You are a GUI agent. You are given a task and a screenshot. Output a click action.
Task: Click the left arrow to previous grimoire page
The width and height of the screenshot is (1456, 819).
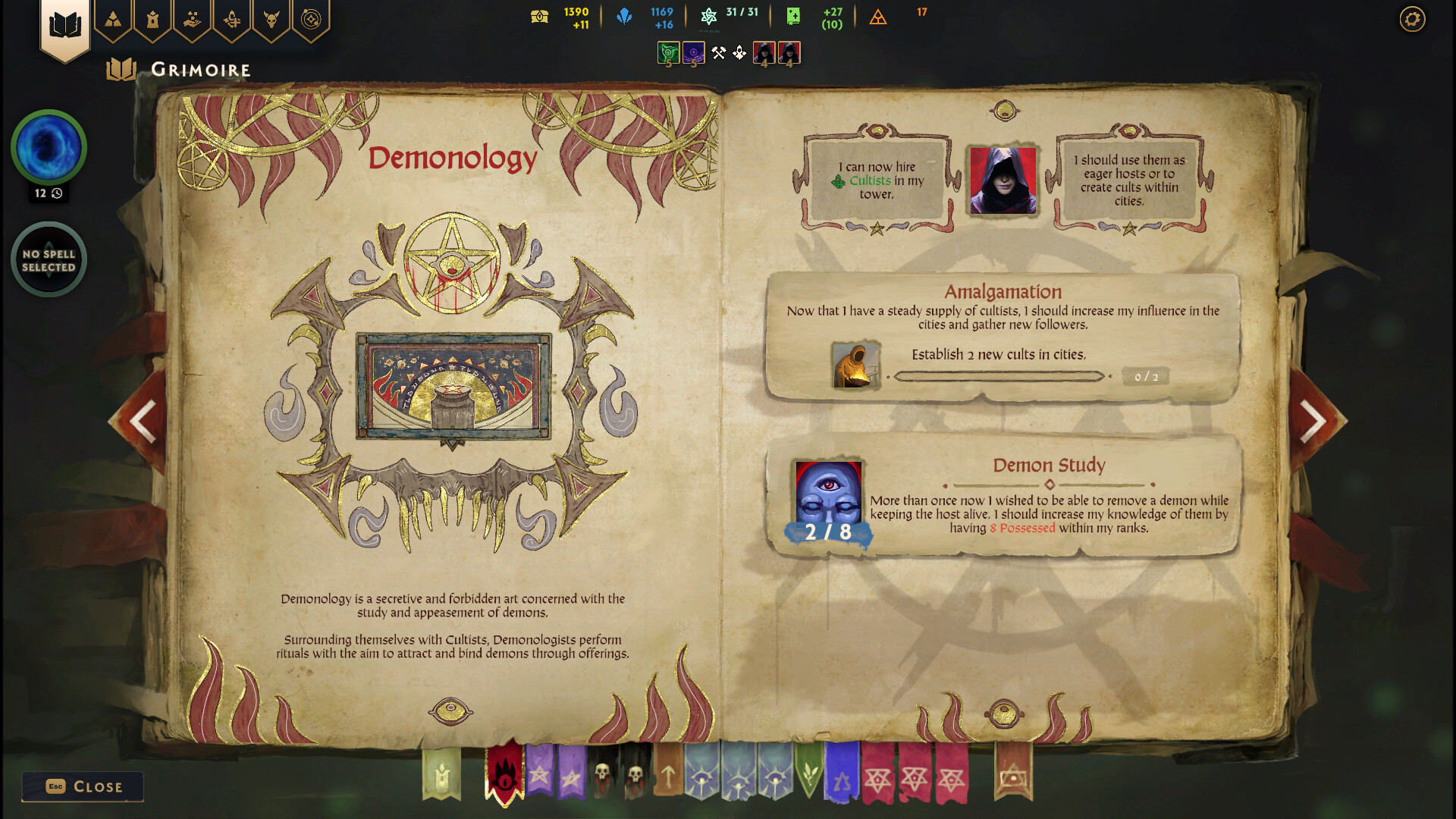coord(142,421)
